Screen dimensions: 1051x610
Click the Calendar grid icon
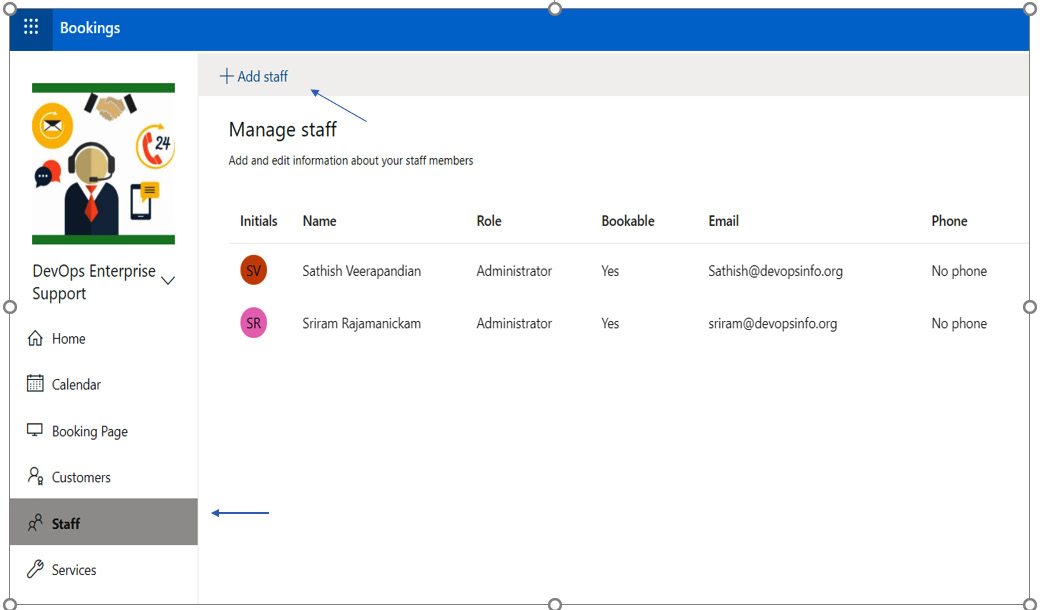(x=35, y=383)
